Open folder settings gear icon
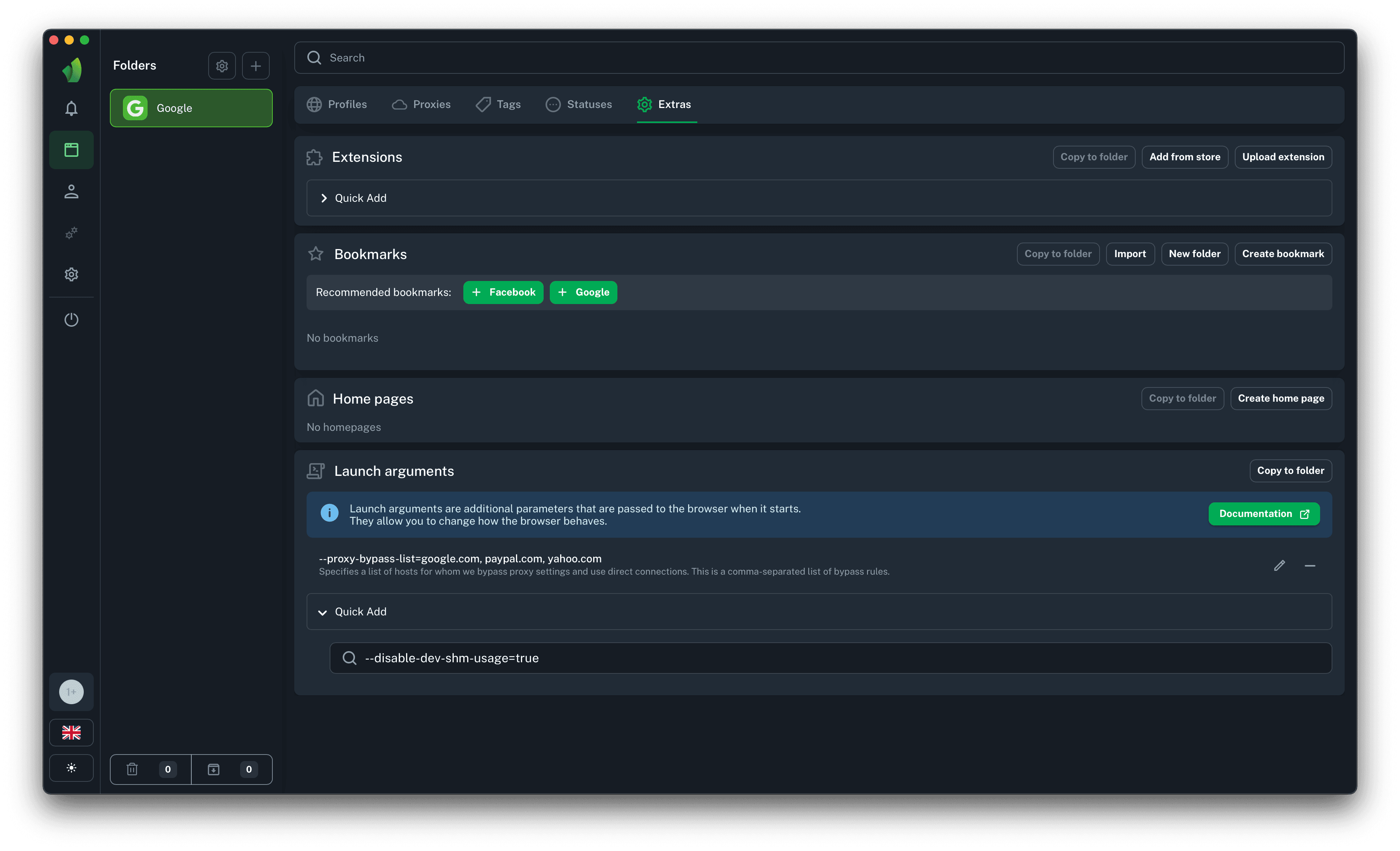The height and width of the screenshot is (851, 1400). point(222,66)
